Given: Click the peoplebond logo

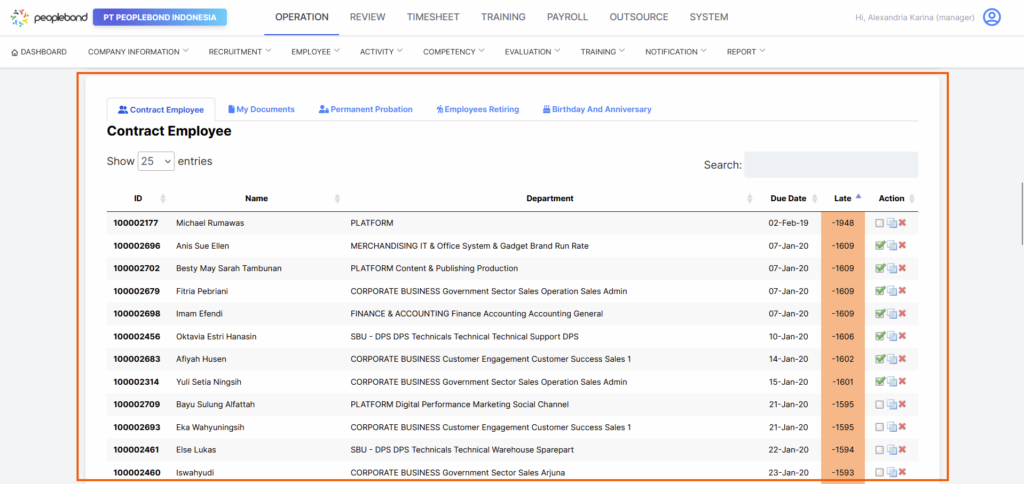Looking at the screenshot, I should pyautogui.click(x=47, y=18).
